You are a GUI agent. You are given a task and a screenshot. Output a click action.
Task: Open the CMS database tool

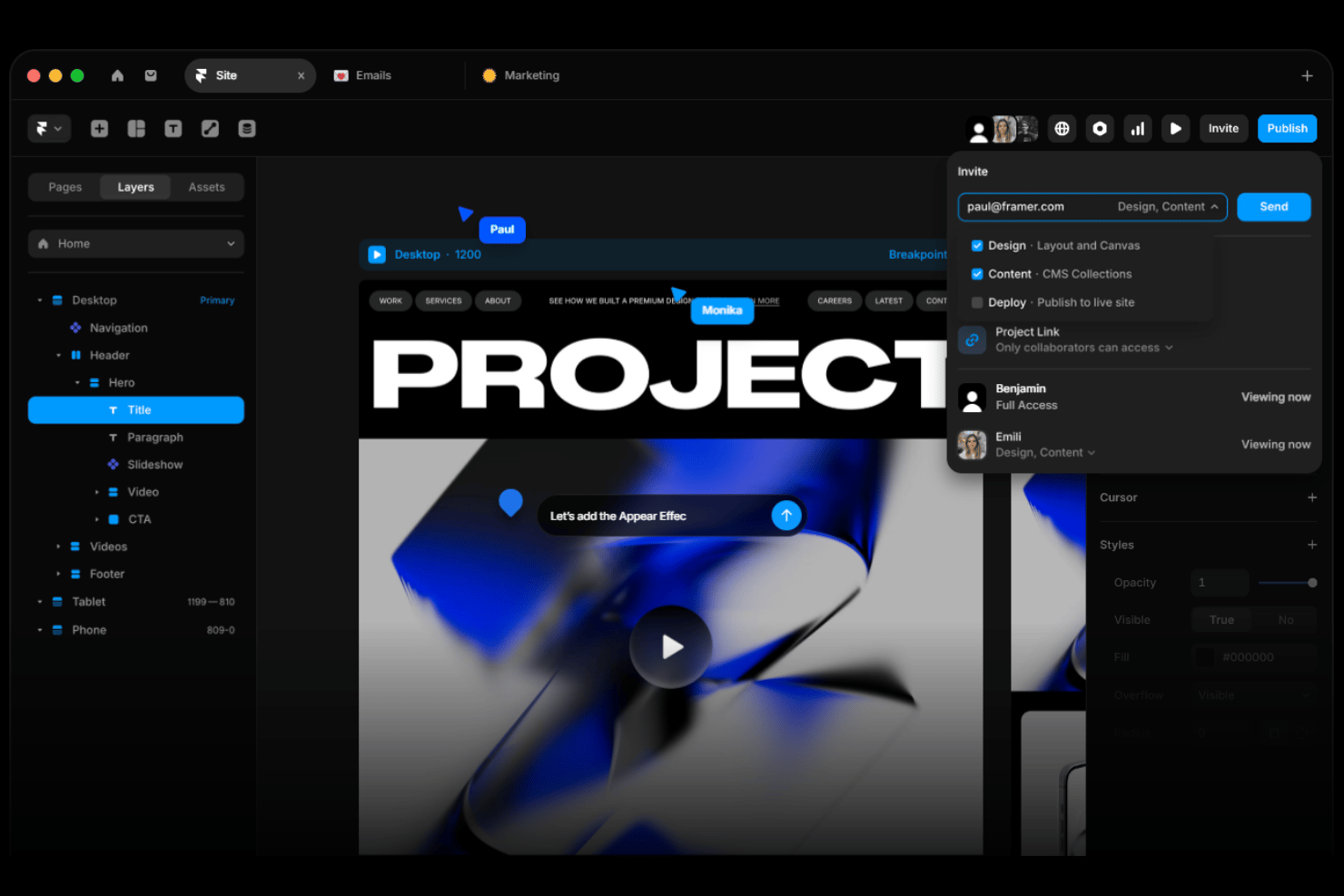[x=247, y=129]
